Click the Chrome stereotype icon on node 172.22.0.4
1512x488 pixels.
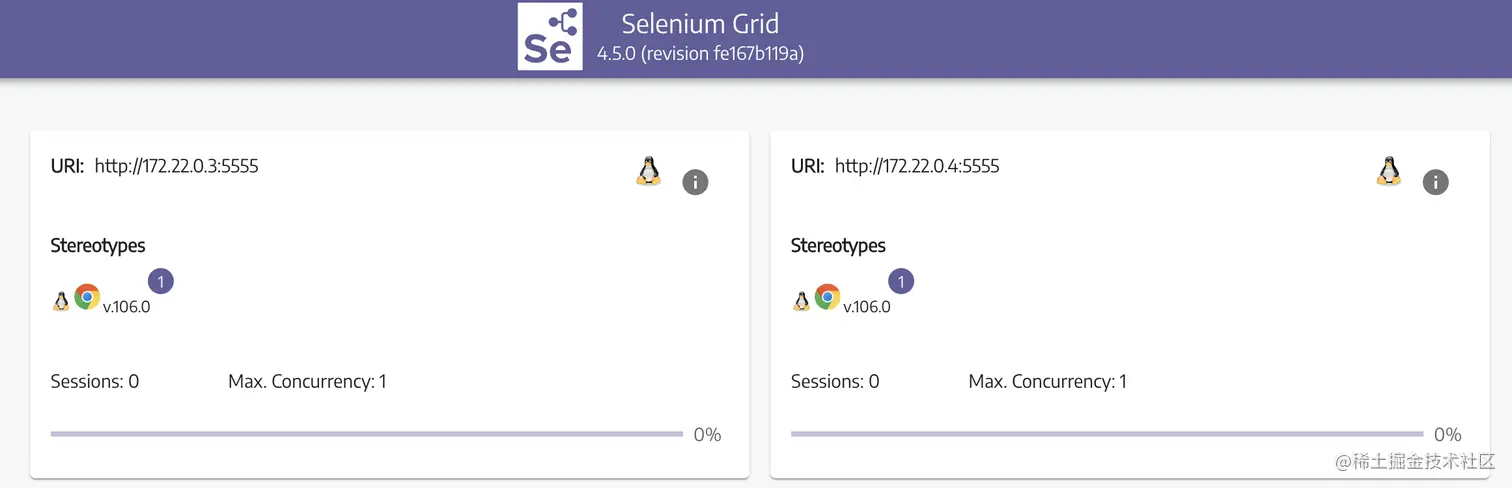point(827,297)
